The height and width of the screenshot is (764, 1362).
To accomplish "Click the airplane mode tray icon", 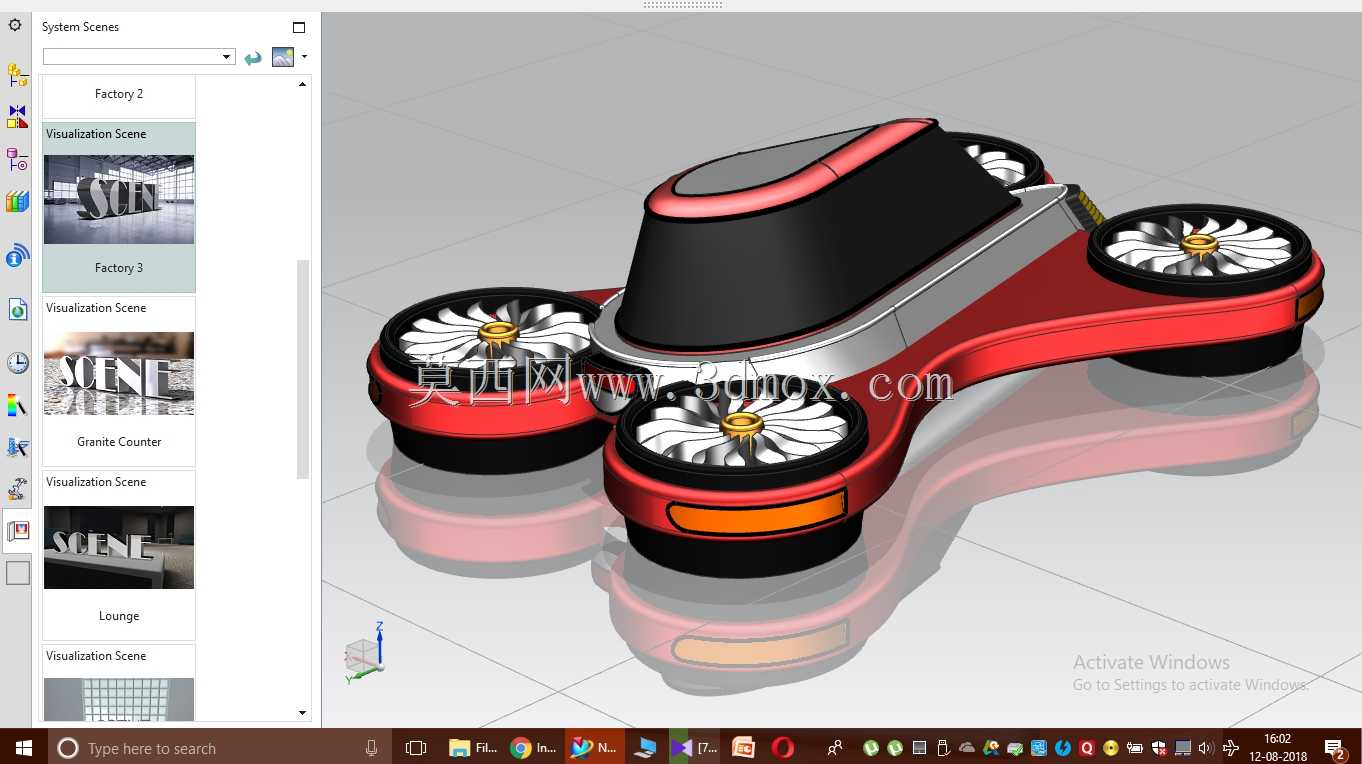I will point(1231,748).
